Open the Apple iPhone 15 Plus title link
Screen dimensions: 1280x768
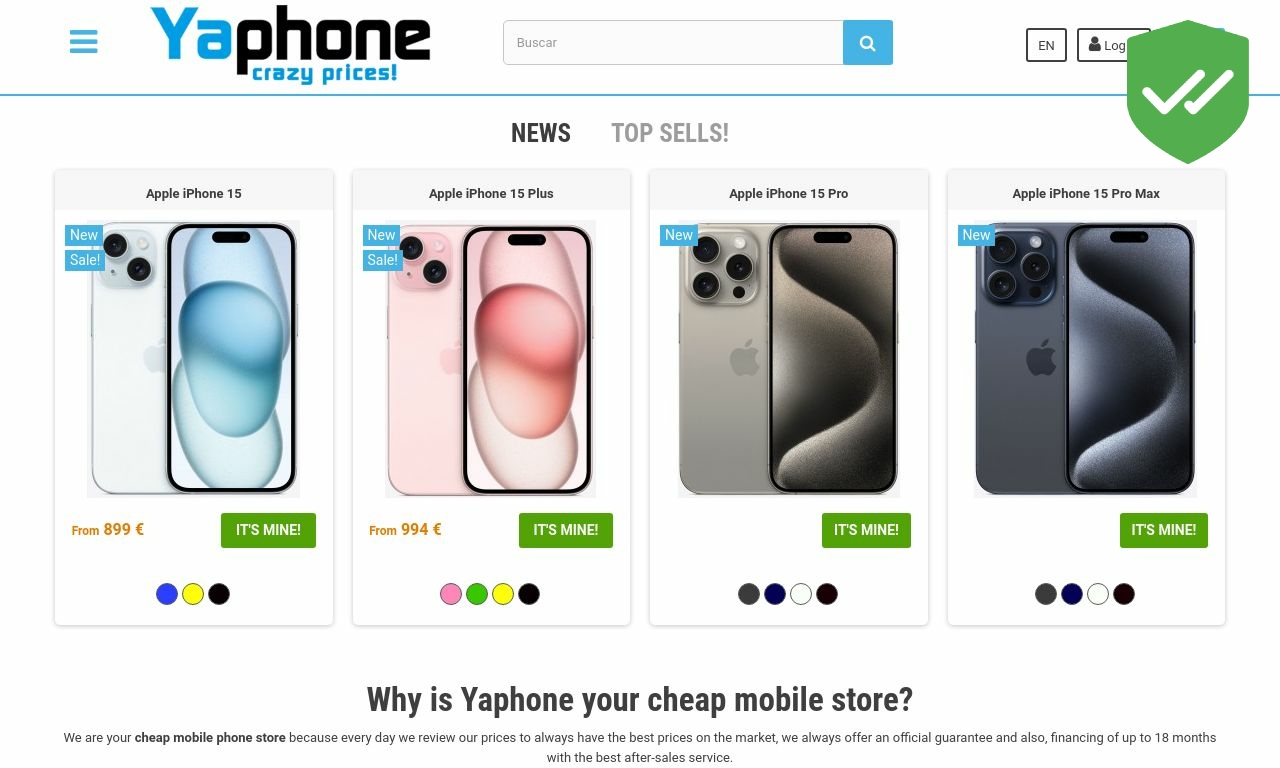(491, 193)
